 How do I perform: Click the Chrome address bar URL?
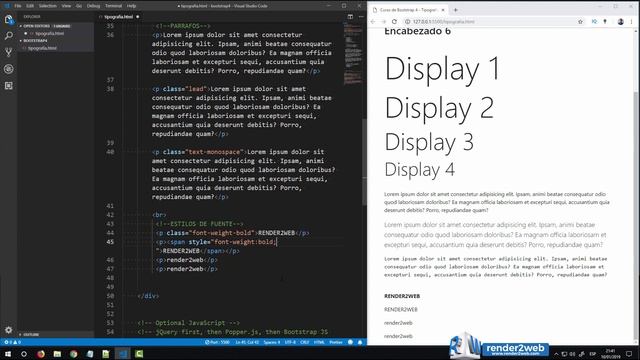click(x=444, y=22)
